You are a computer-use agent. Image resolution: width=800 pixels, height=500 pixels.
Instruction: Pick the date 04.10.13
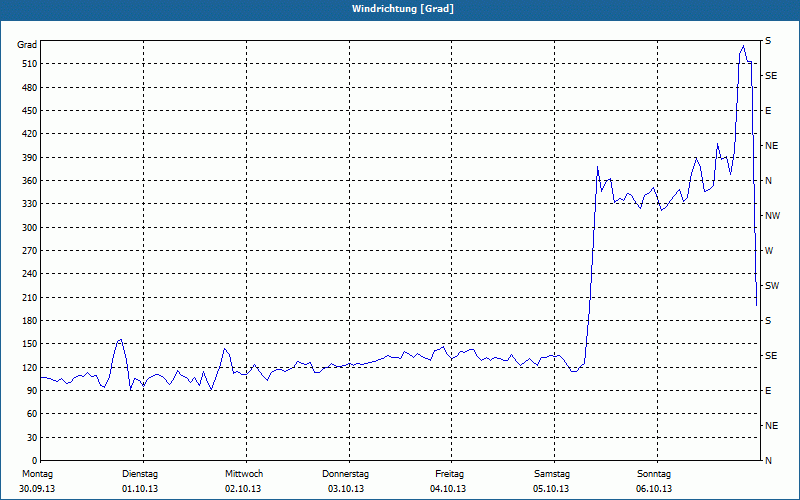coord(448,489)
